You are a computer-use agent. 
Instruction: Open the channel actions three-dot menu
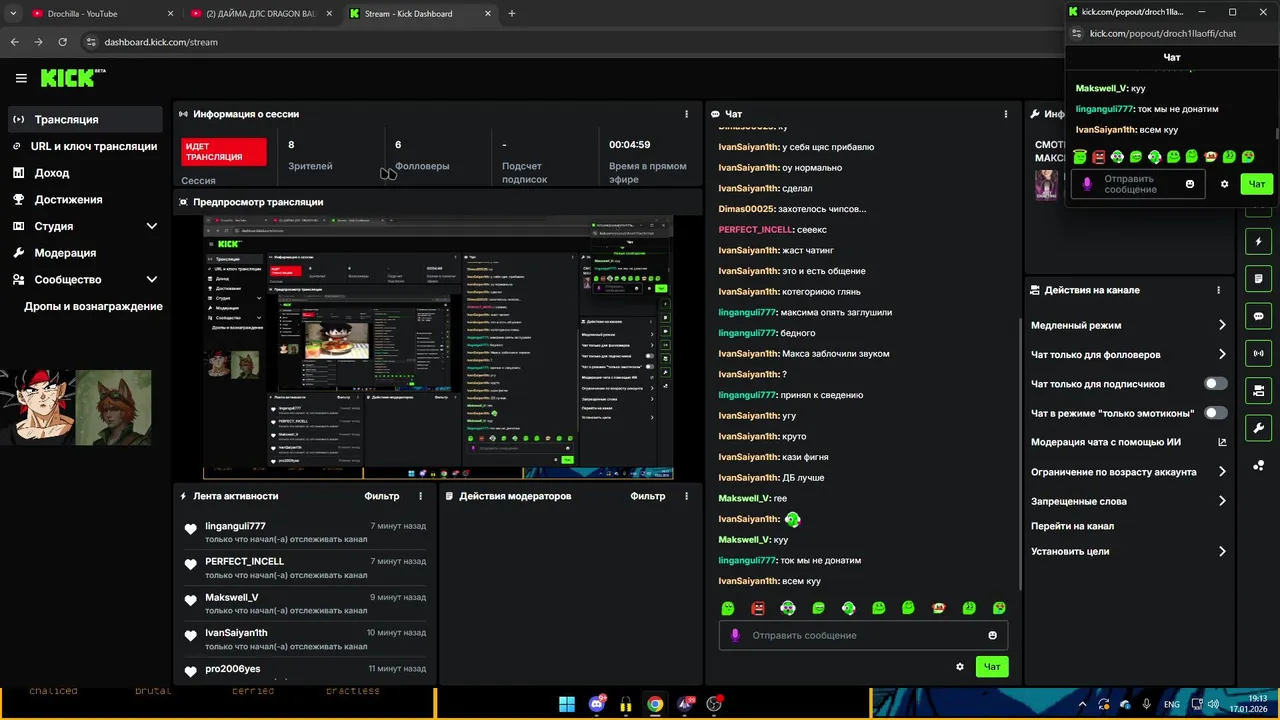coord(1218,290)
